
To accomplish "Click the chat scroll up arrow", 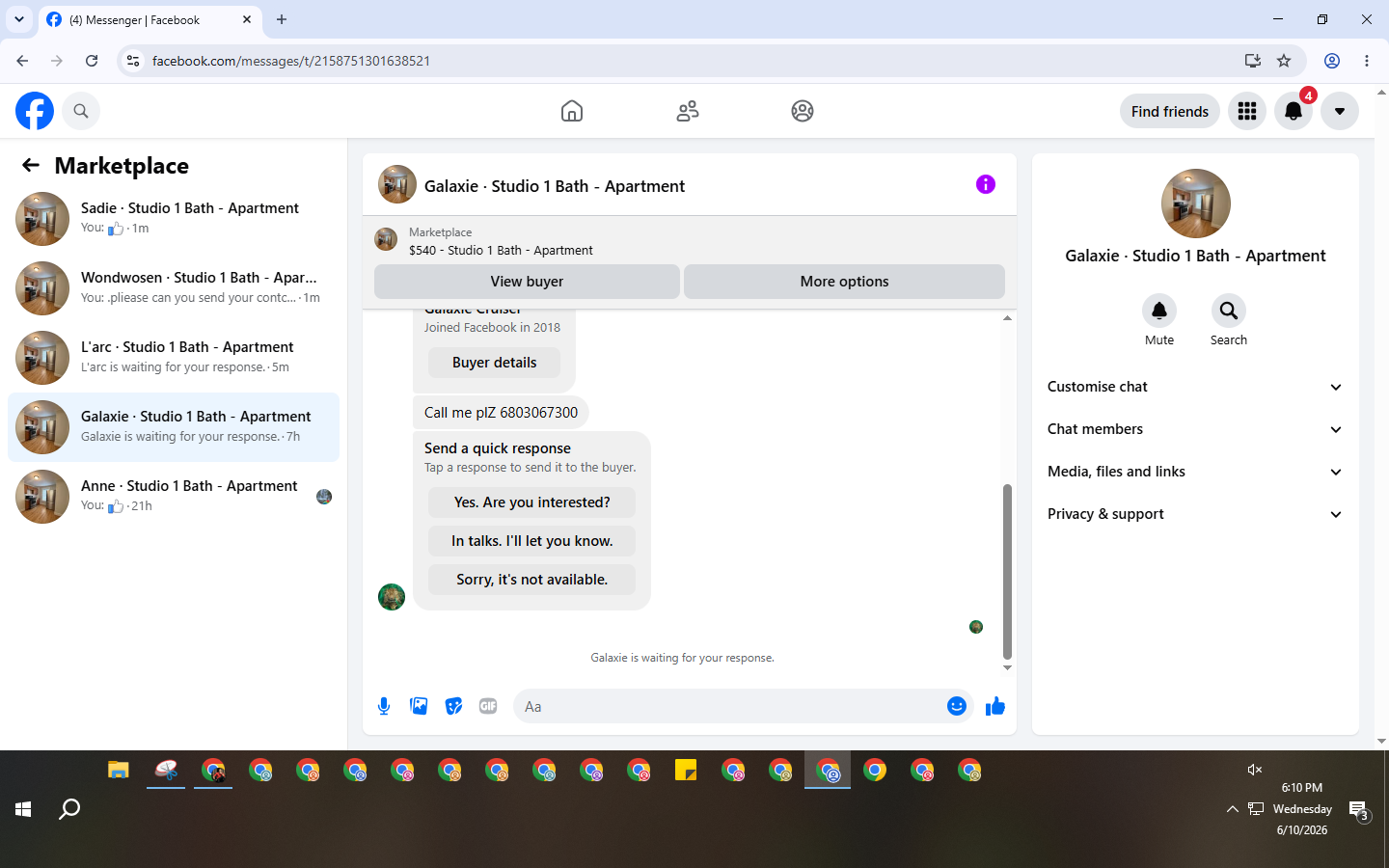I will pos(1007,318).
